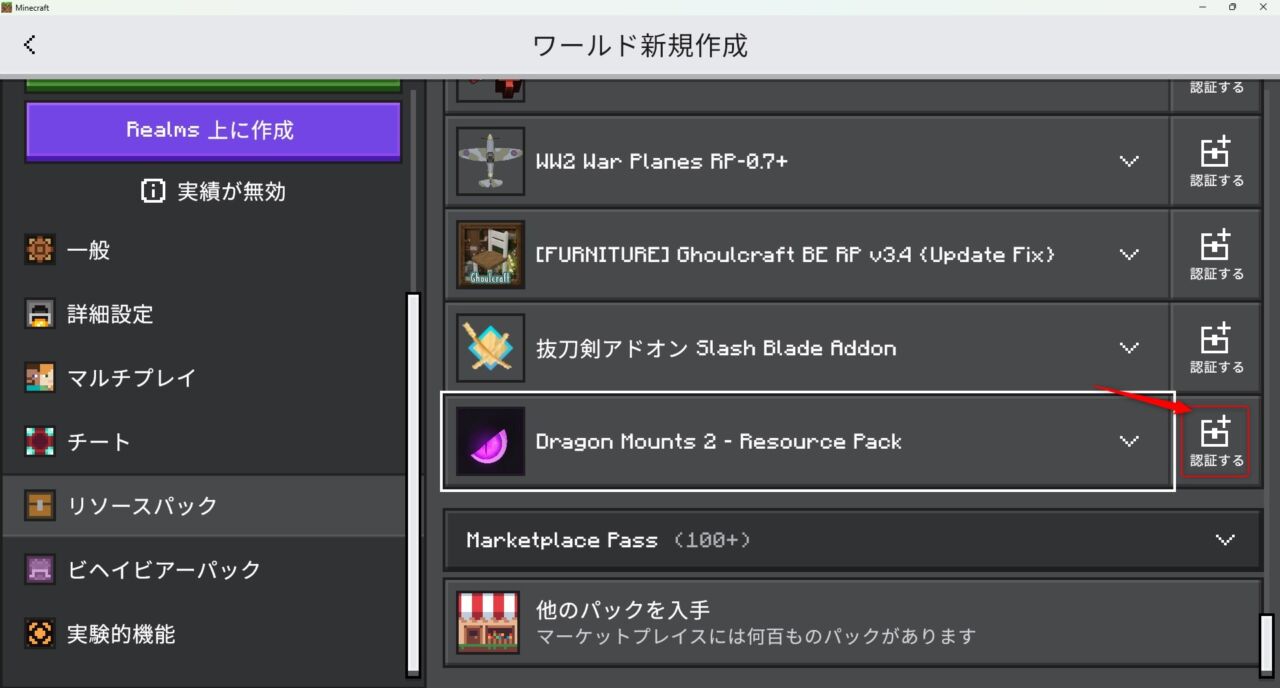
Task: Click the marketplace shop icon next to 他のパックを入手
Action: click(489, 621)
